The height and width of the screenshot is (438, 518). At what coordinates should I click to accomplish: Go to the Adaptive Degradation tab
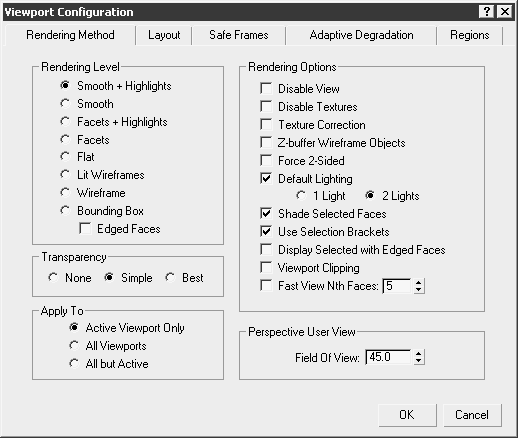[361, 35]
